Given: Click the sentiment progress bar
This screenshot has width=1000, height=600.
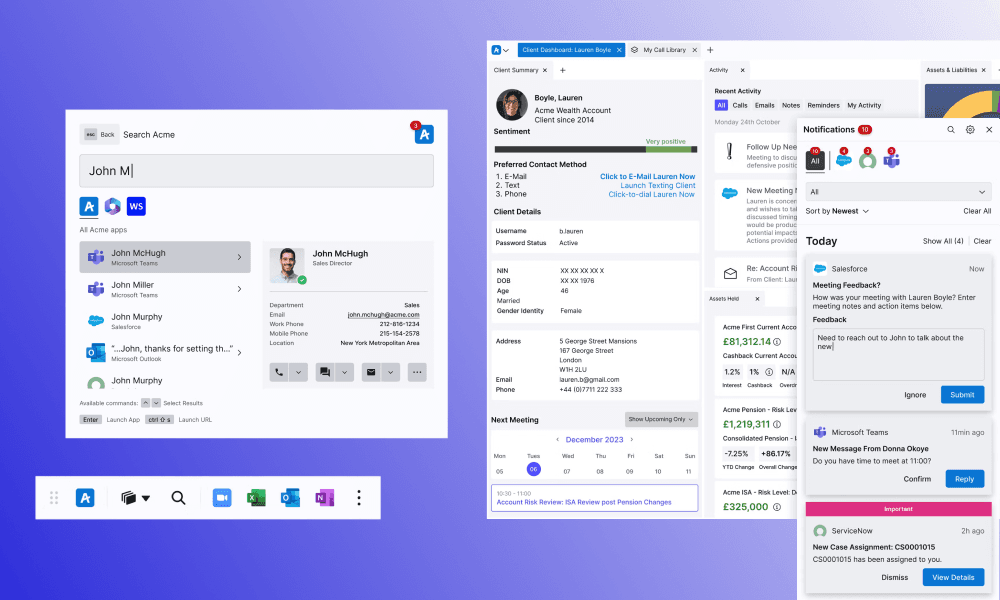Looking at the screenshot, I should coord(596,149).
